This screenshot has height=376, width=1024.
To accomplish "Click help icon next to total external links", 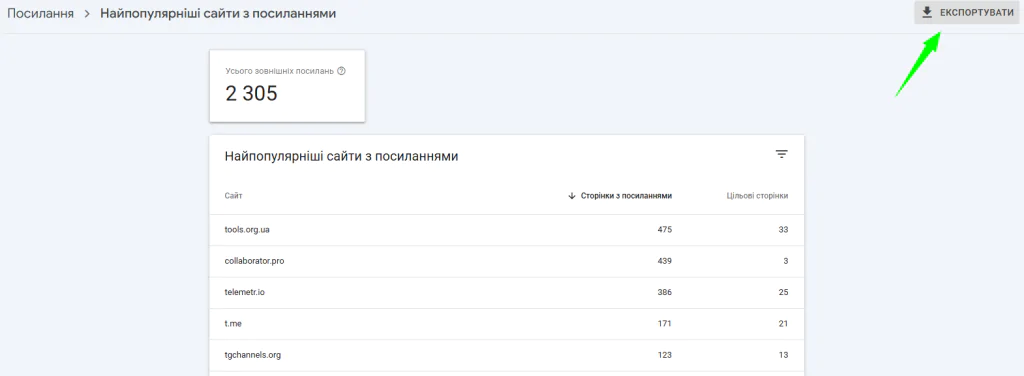I will [341, 71].
